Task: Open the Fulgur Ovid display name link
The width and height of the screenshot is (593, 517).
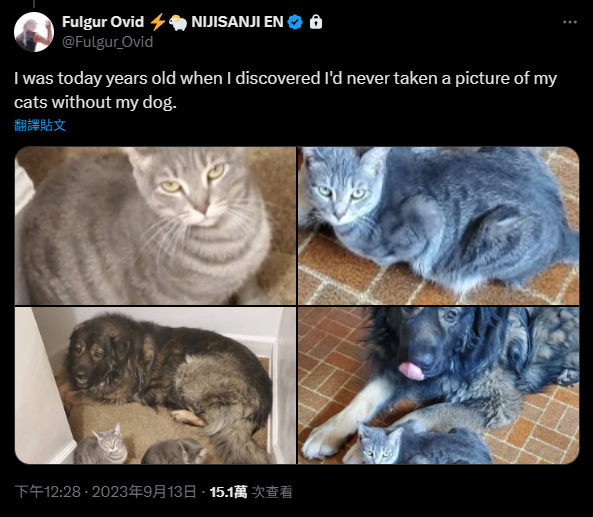Action: pos(103,22)
